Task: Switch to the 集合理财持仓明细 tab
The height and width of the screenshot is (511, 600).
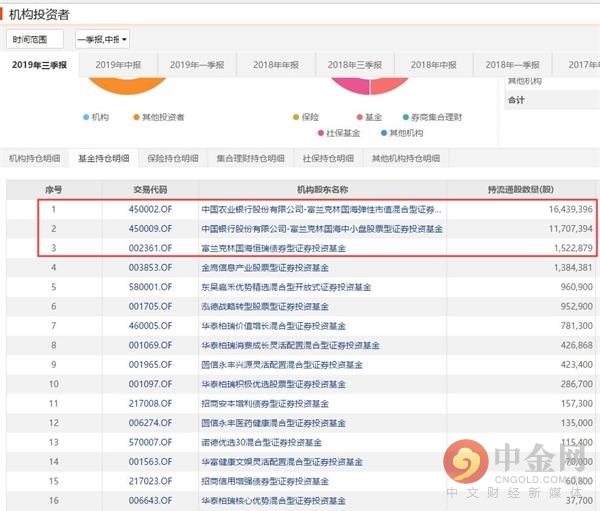Action: [x=251, y=158]
